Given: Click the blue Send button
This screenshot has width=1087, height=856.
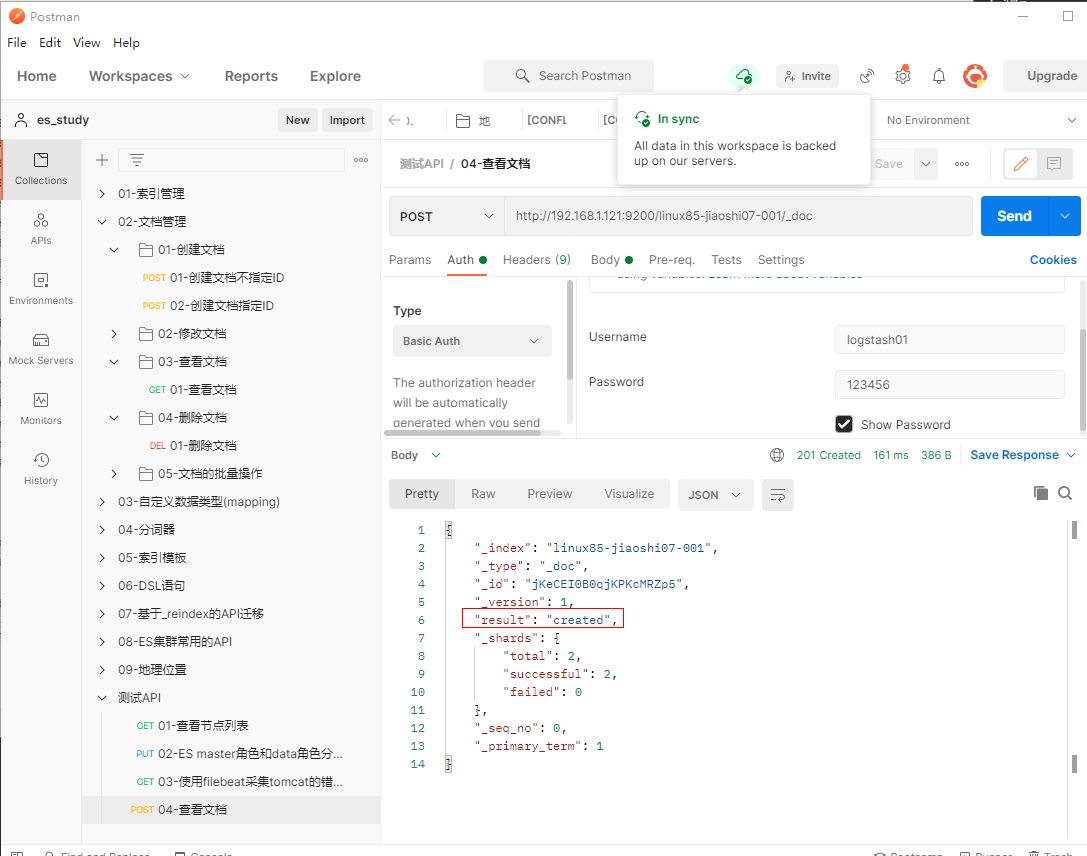Looking at the screenshot, I should 1013,216.
